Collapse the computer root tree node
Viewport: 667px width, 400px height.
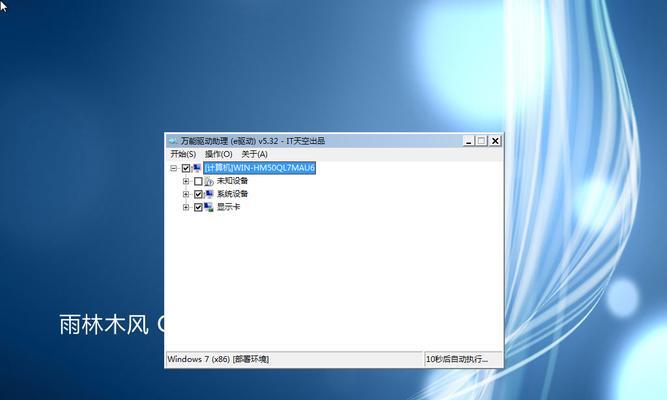[174, 168]
